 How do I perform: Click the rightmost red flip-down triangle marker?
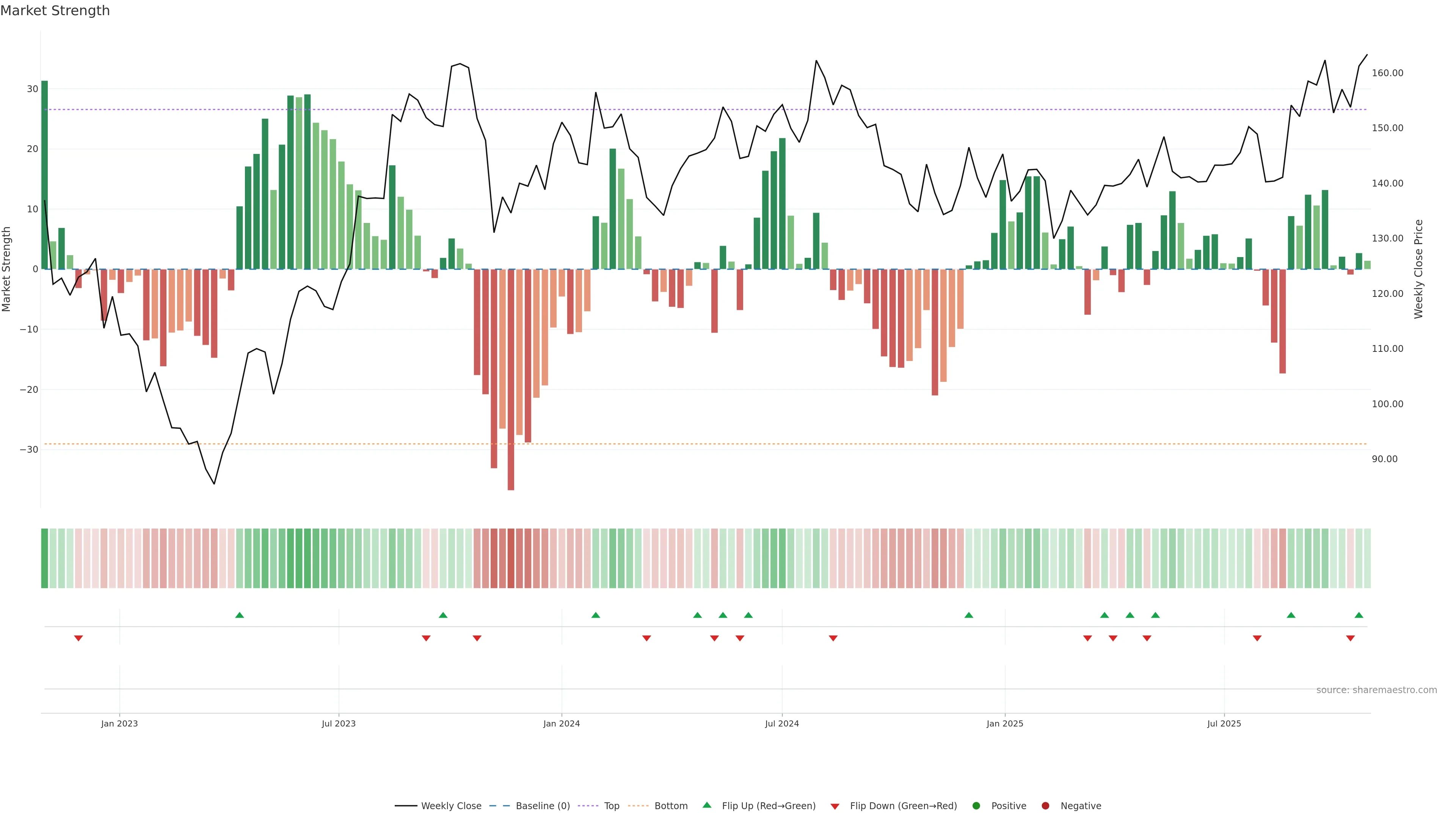point(1350,638)
